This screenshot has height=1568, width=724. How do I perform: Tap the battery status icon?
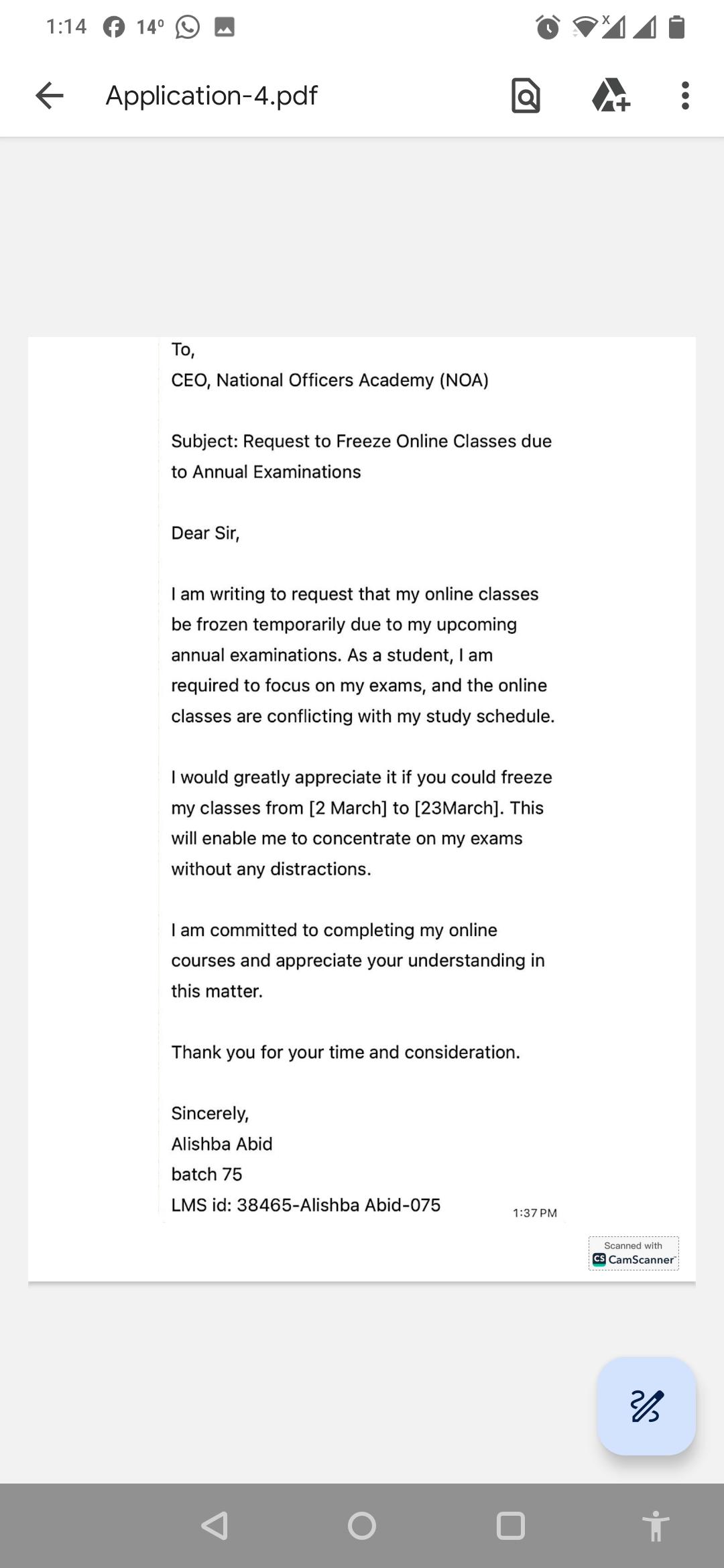677,27
